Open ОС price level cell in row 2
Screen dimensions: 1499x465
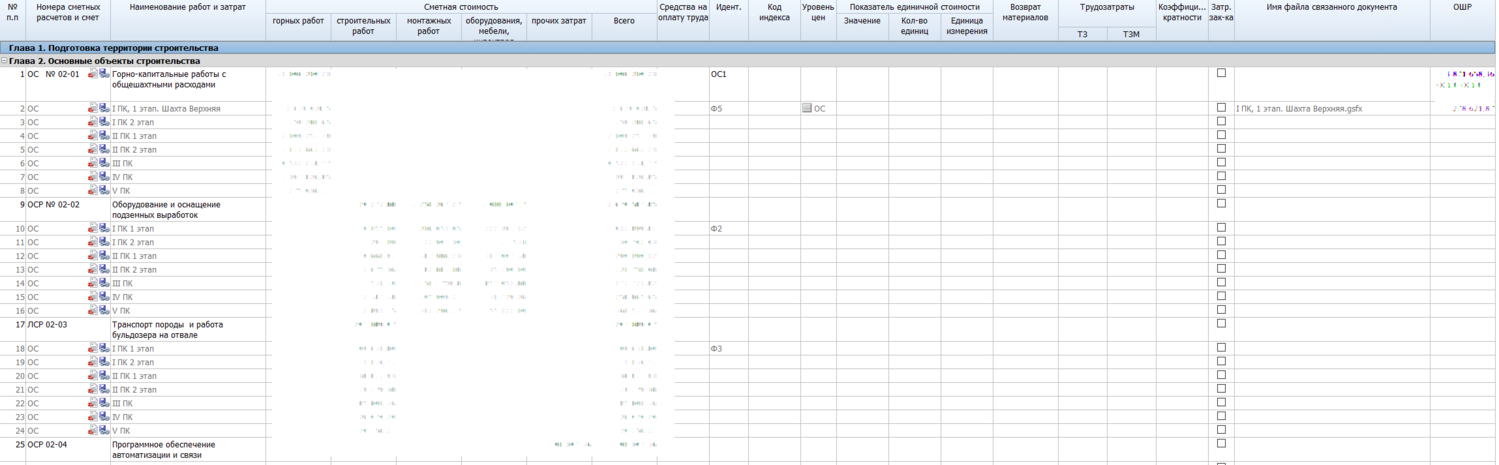[x=818, y=108]
